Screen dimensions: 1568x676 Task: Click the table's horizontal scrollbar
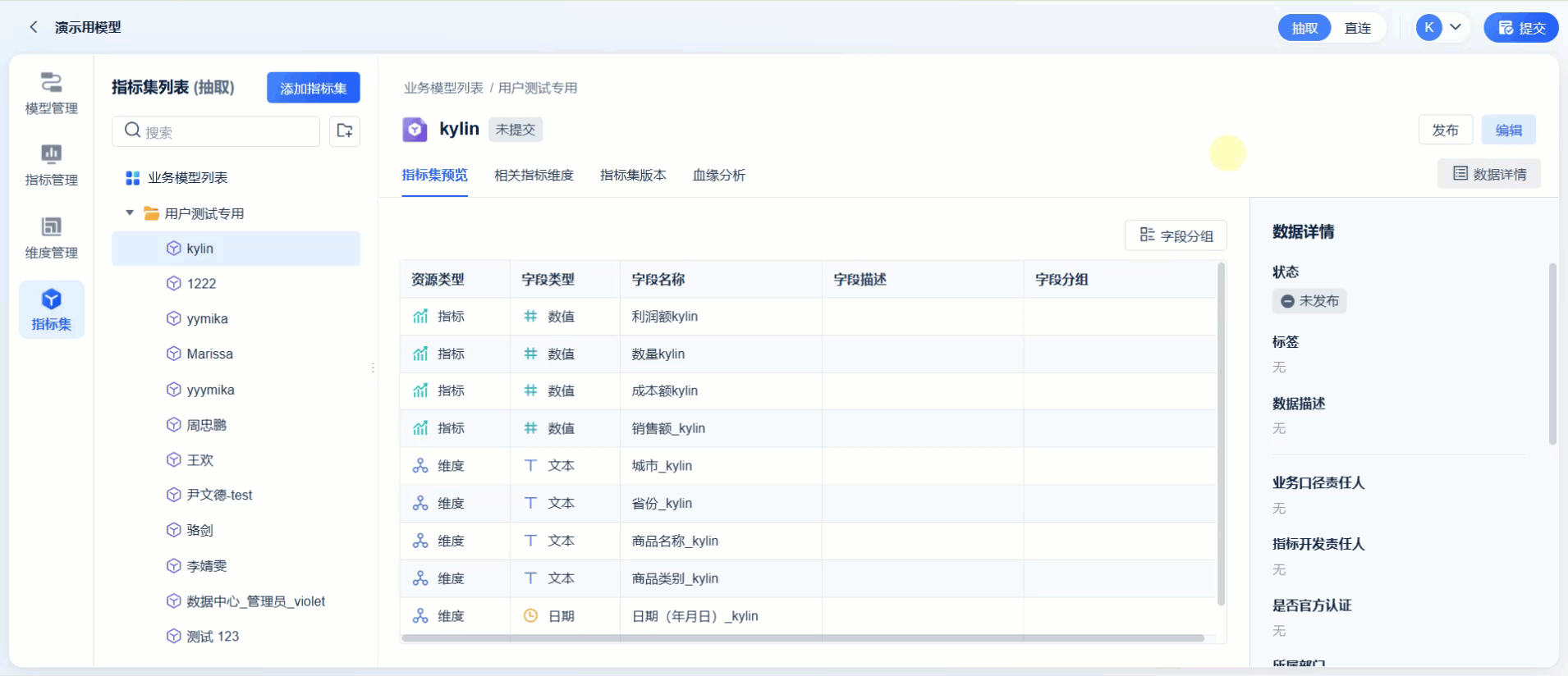tap(802, 637)
